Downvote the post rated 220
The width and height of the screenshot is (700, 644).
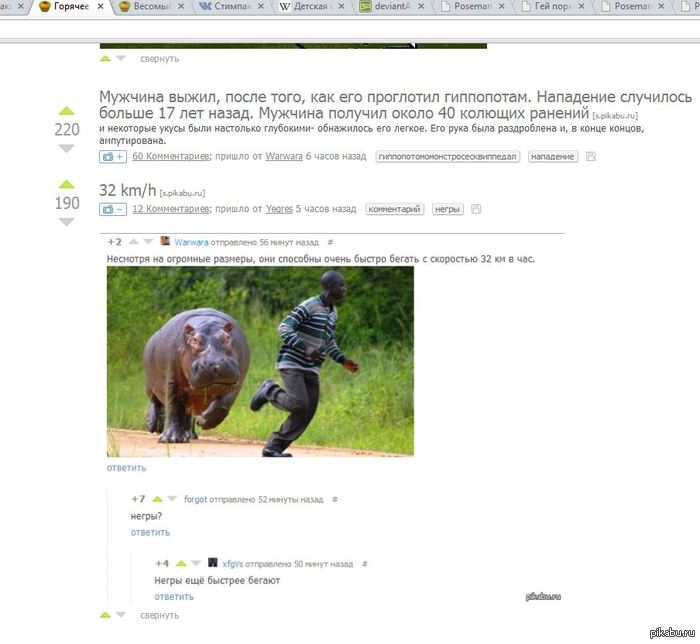click(66, 149)
